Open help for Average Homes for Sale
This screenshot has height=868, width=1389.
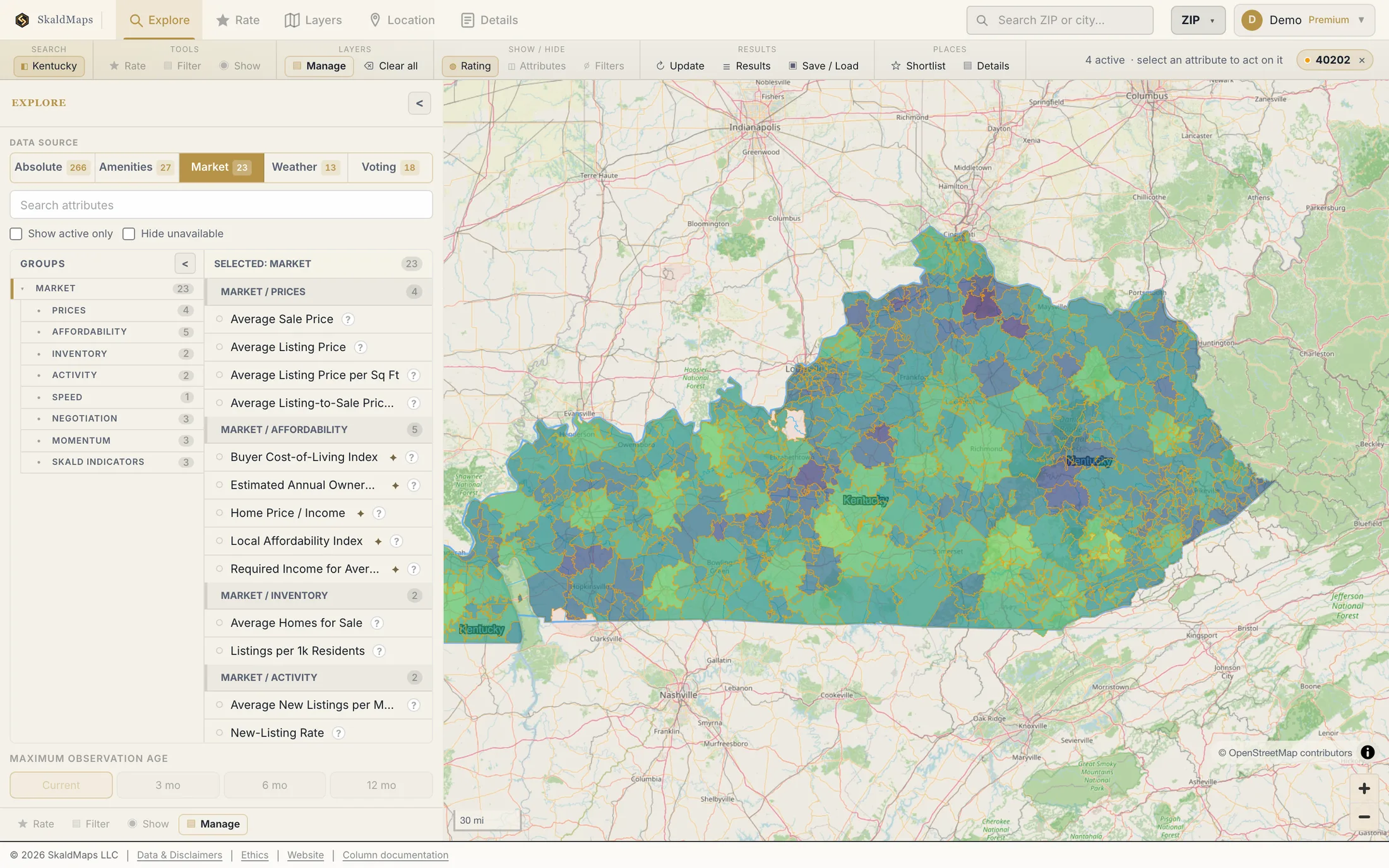[x=377, y=623]
